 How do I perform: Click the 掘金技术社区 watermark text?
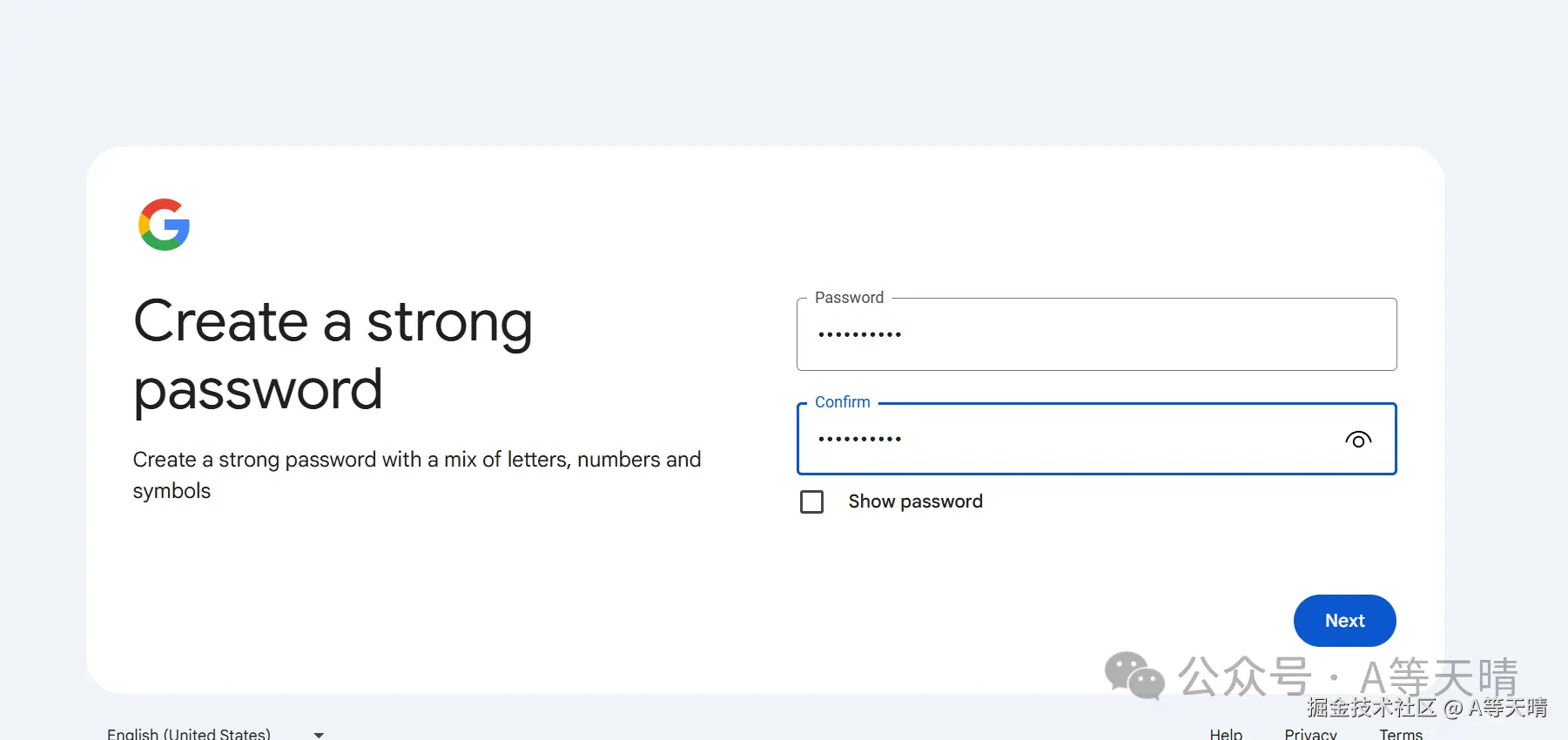(x=1371, y=708)
